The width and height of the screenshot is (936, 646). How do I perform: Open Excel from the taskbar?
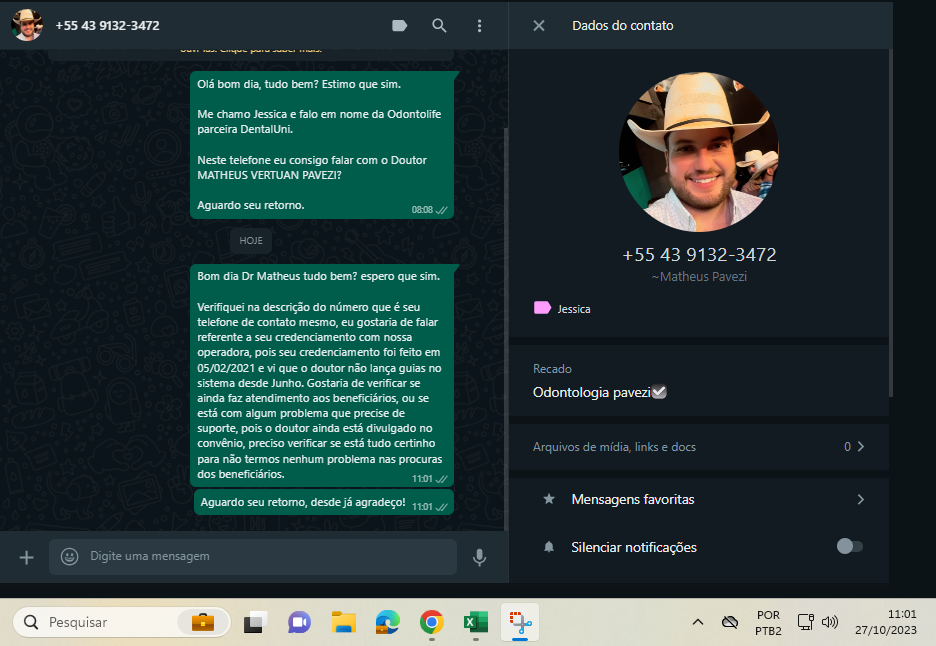474,622
